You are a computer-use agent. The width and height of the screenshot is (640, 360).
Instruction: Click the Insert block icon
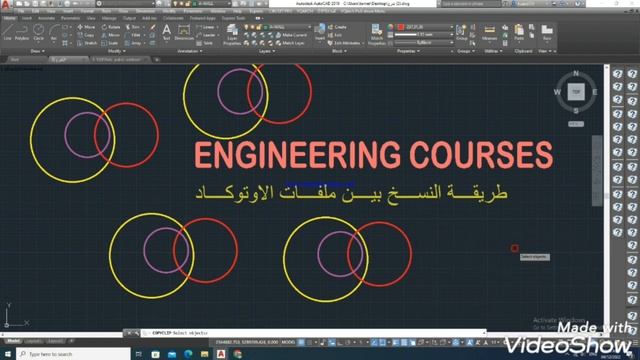tap(320, 32)
